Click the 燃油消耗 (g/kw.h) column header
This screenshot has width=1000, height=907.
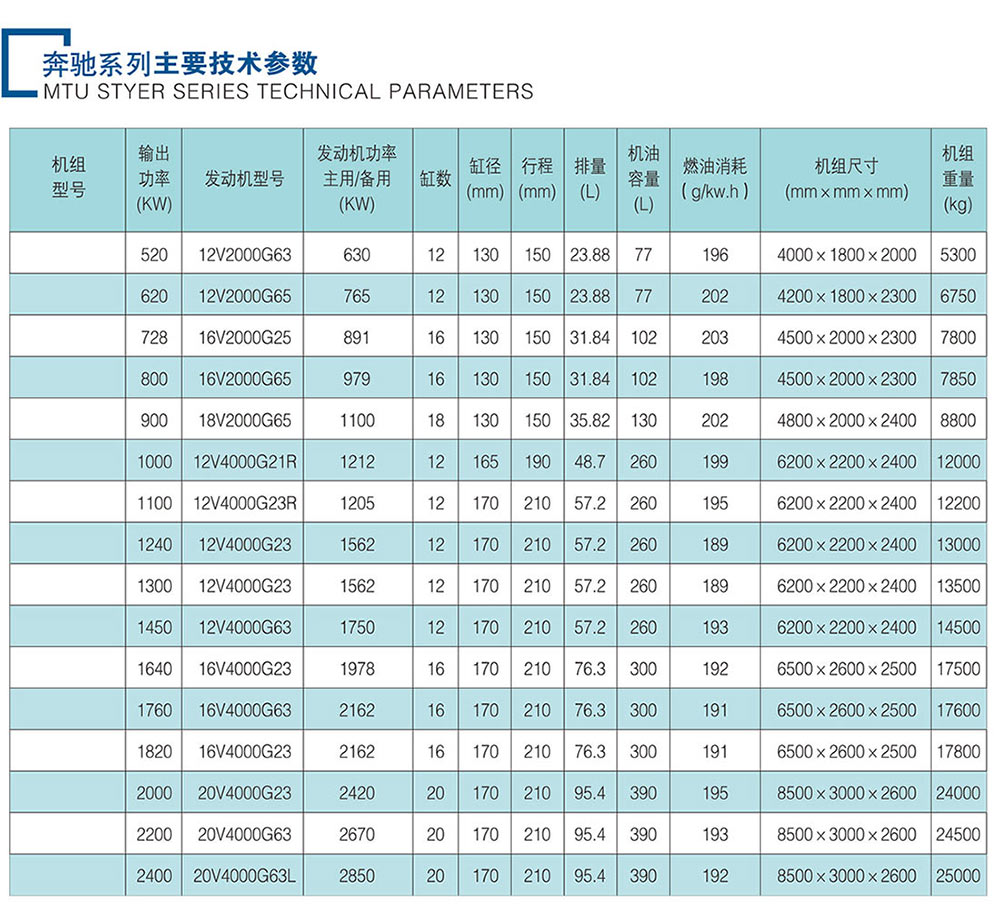click(715, 179)
